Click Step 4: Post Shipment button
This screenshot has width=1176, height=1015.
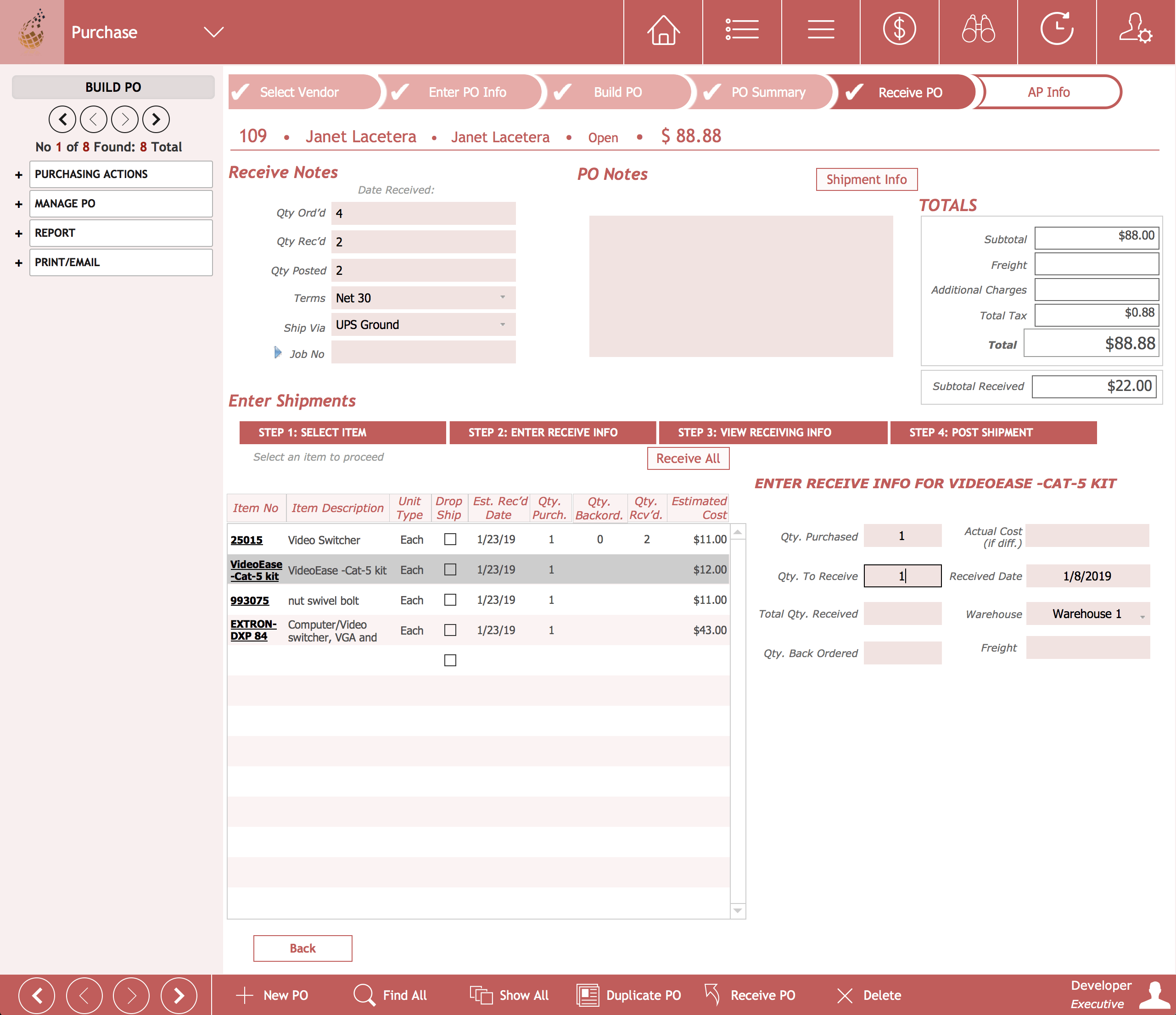(x=993, y=432)
